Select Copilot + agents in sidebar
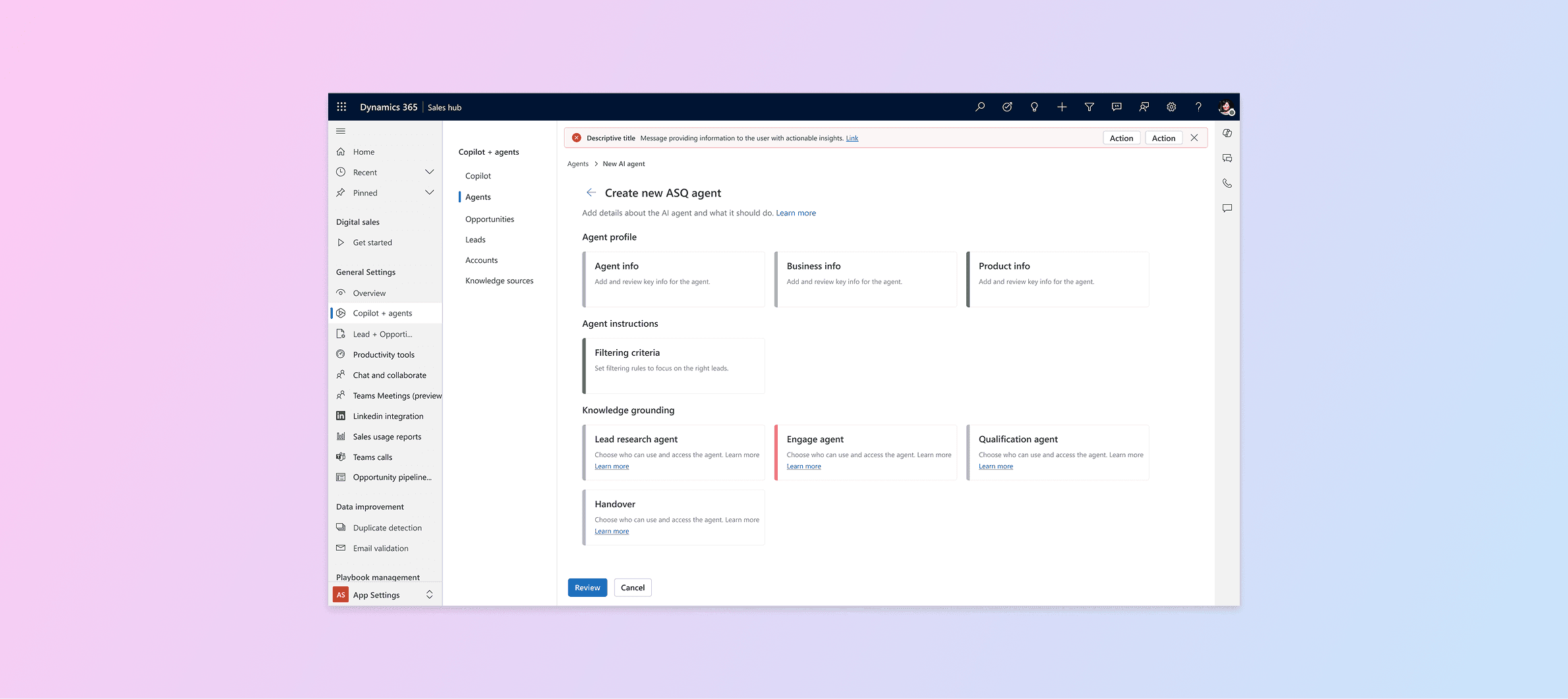 [386, 313]
